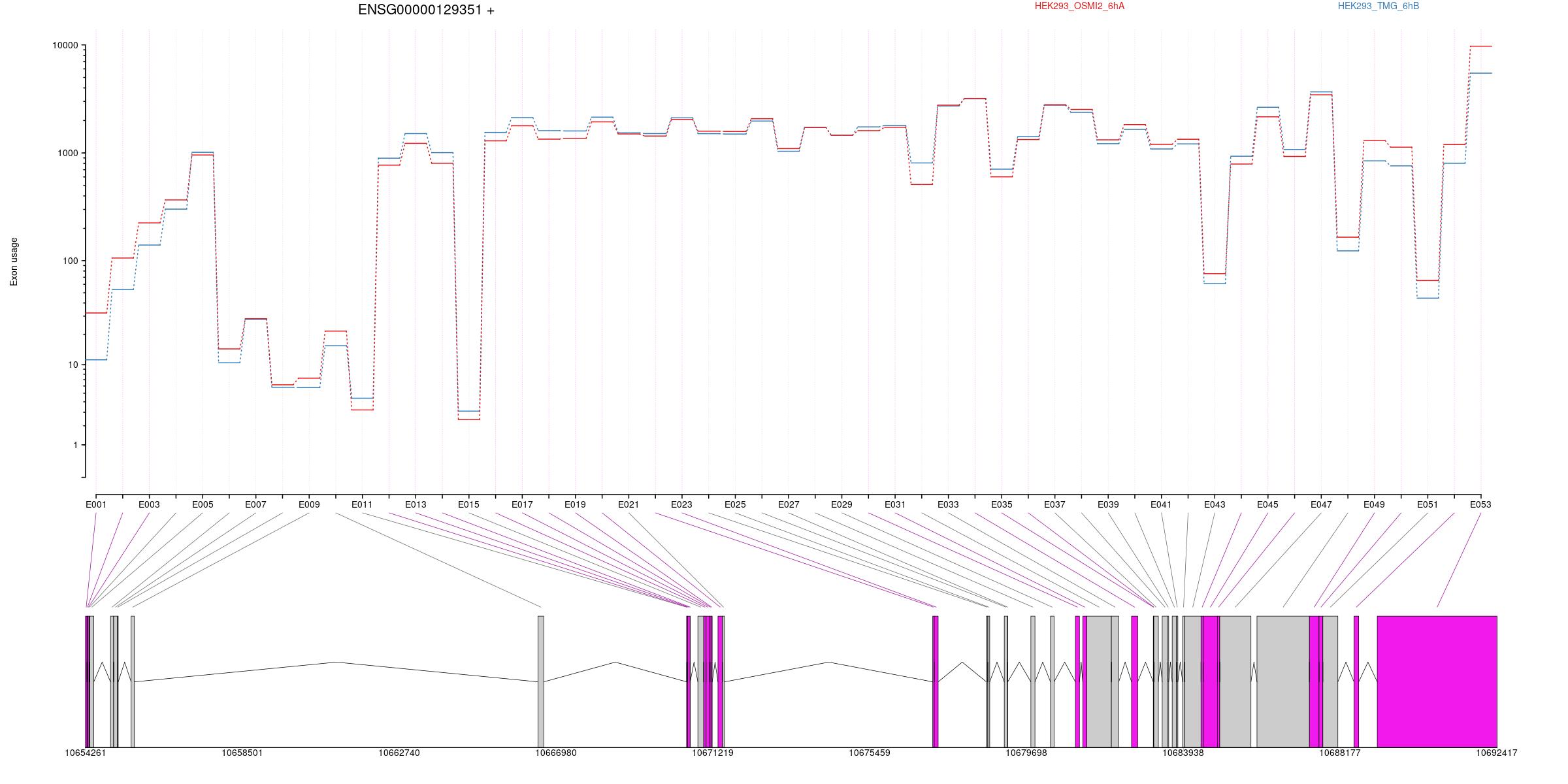Viewport: 1568px width, 784px height.
Task: Click genomic coordinate 10679698
Action: (1026, 753)
